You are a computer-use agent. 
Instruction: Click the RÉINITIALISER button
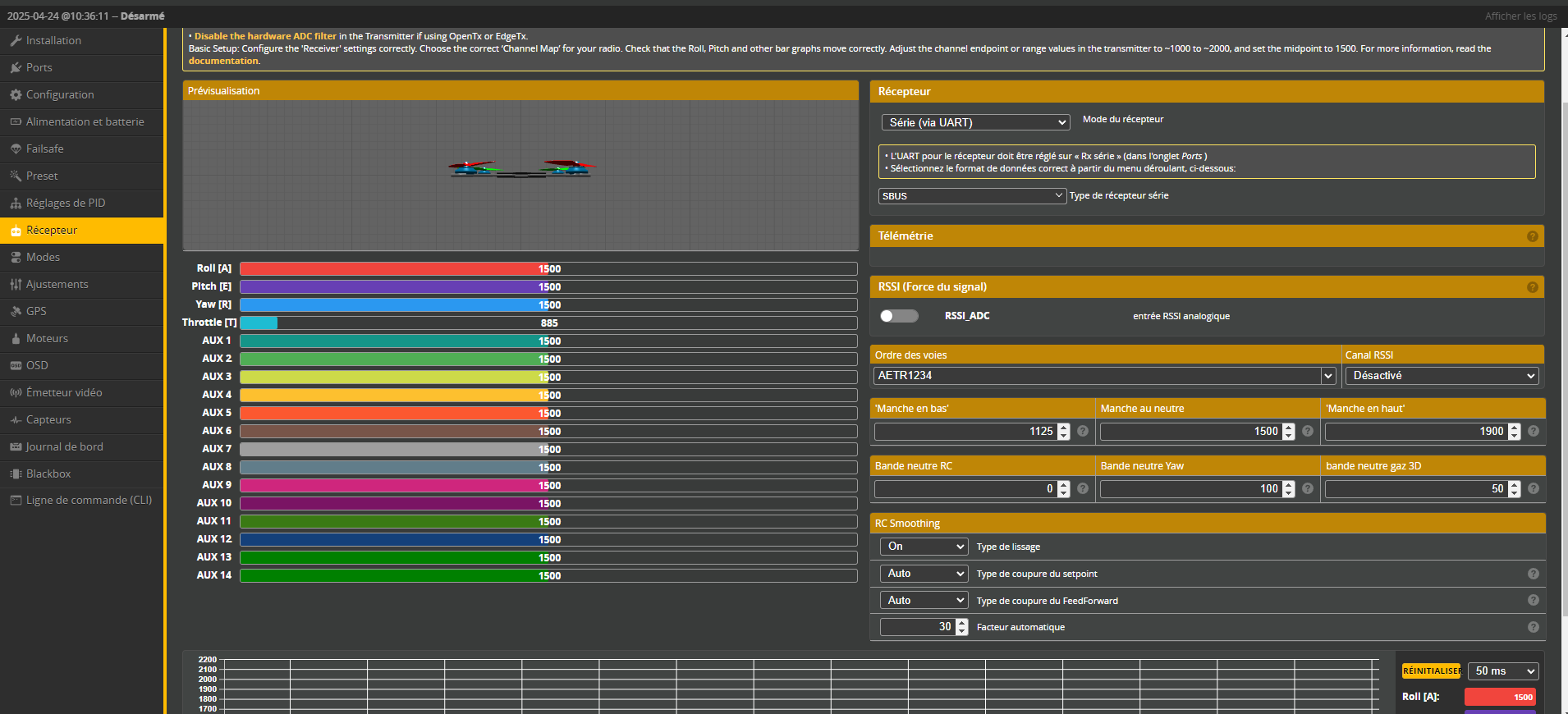coord(1431,671)
